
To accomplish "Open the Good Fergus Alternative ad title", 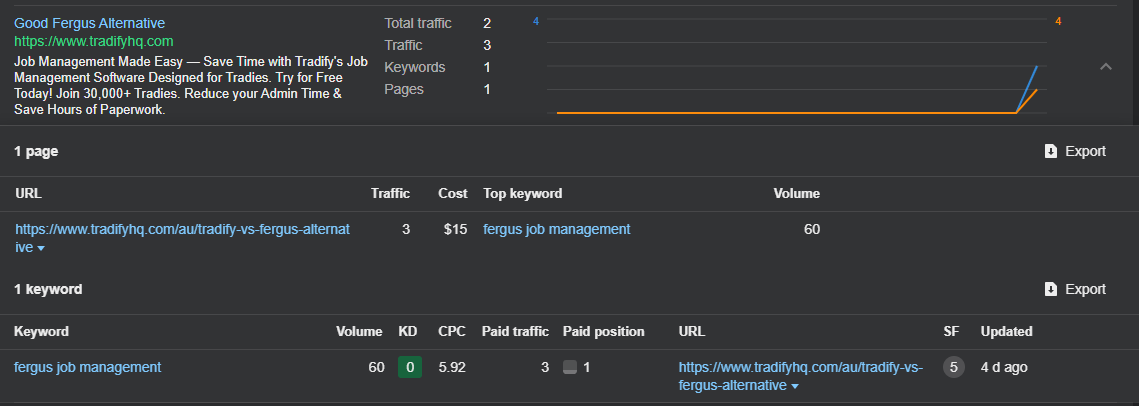I will point(89,23).
